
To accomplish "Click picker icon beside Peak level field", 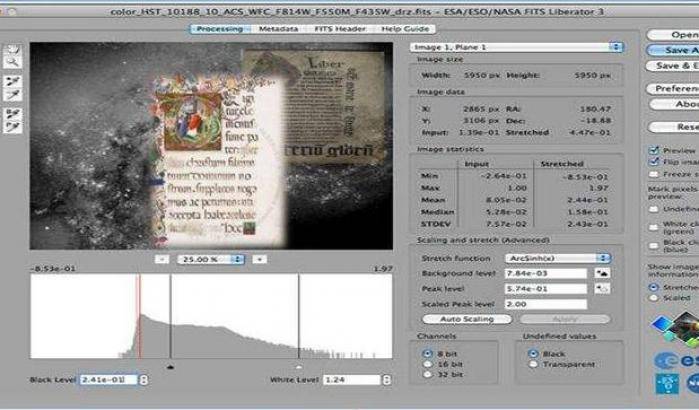I will coord(602,289).
